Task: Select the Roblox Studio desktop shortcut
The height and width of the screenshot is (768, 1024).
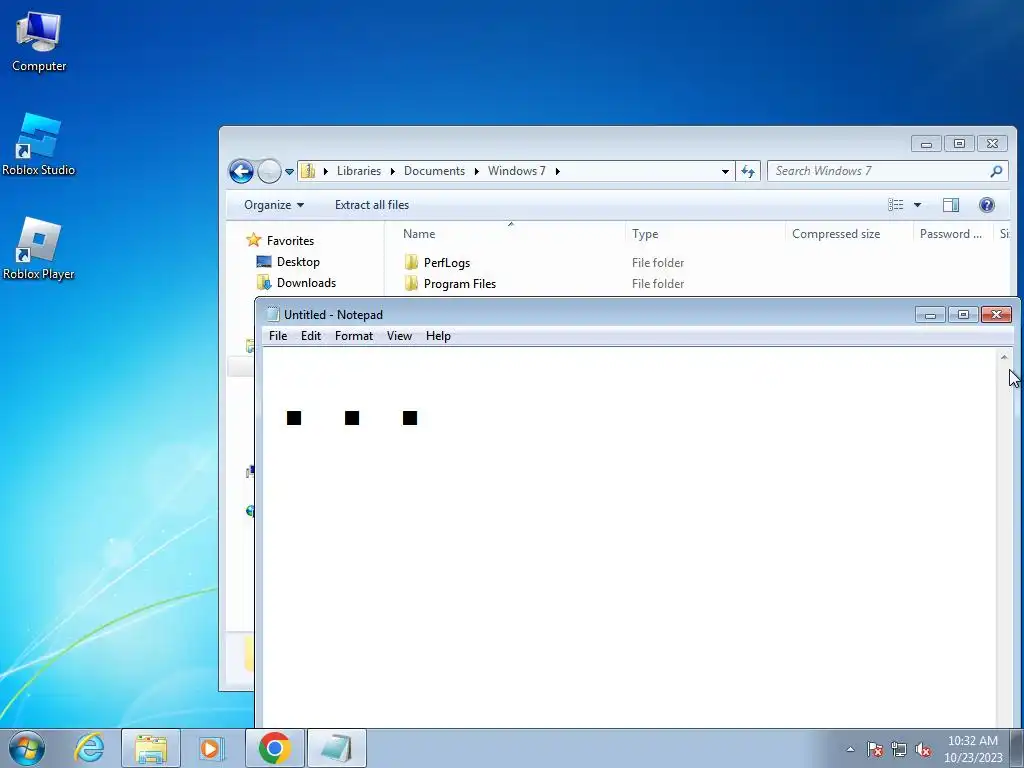Action: [x=39, y=144]
